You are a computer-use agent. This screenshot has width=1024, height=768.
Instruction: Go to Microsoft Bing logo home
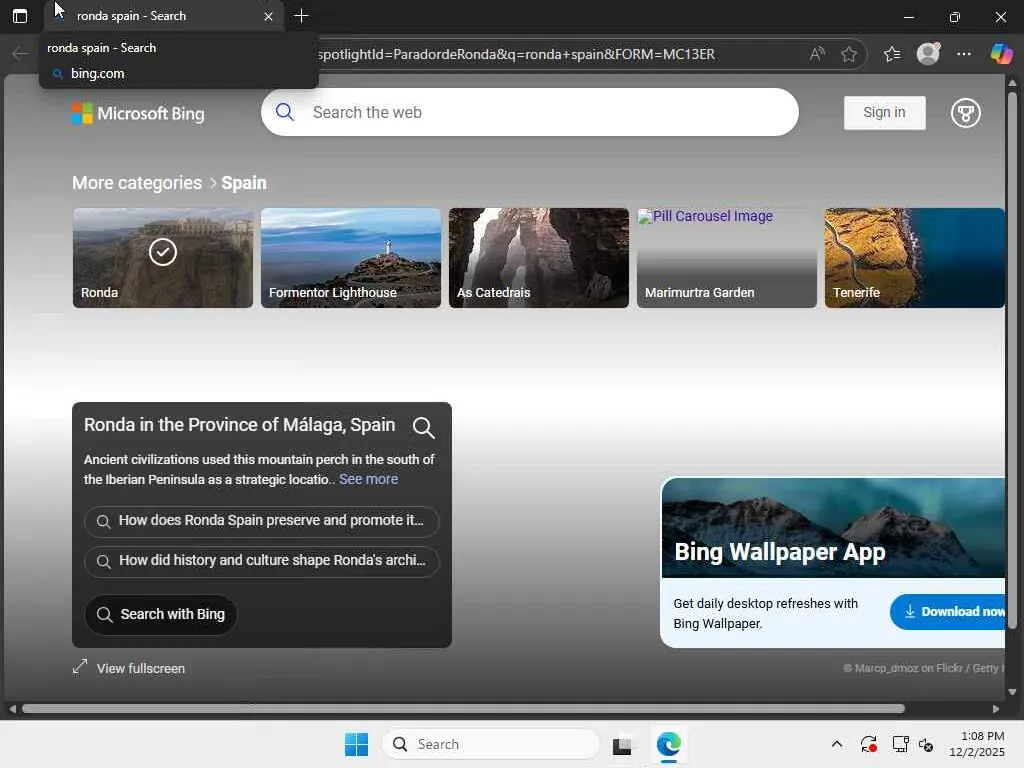click(x=138, y=114)
